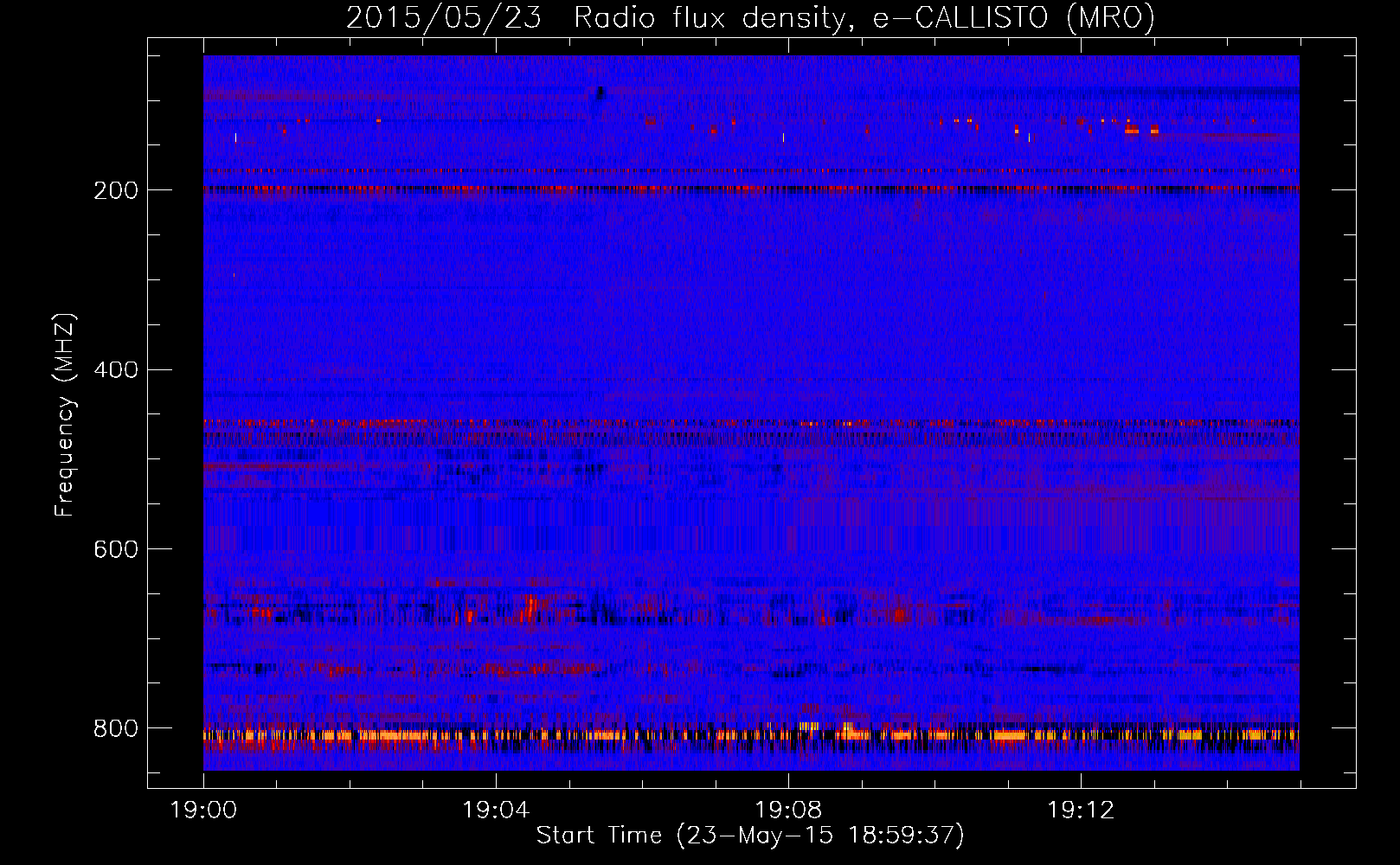Click the 200 frequency tick label
This screenshot has height=865, width=1400.
click(x=116, y=190)
